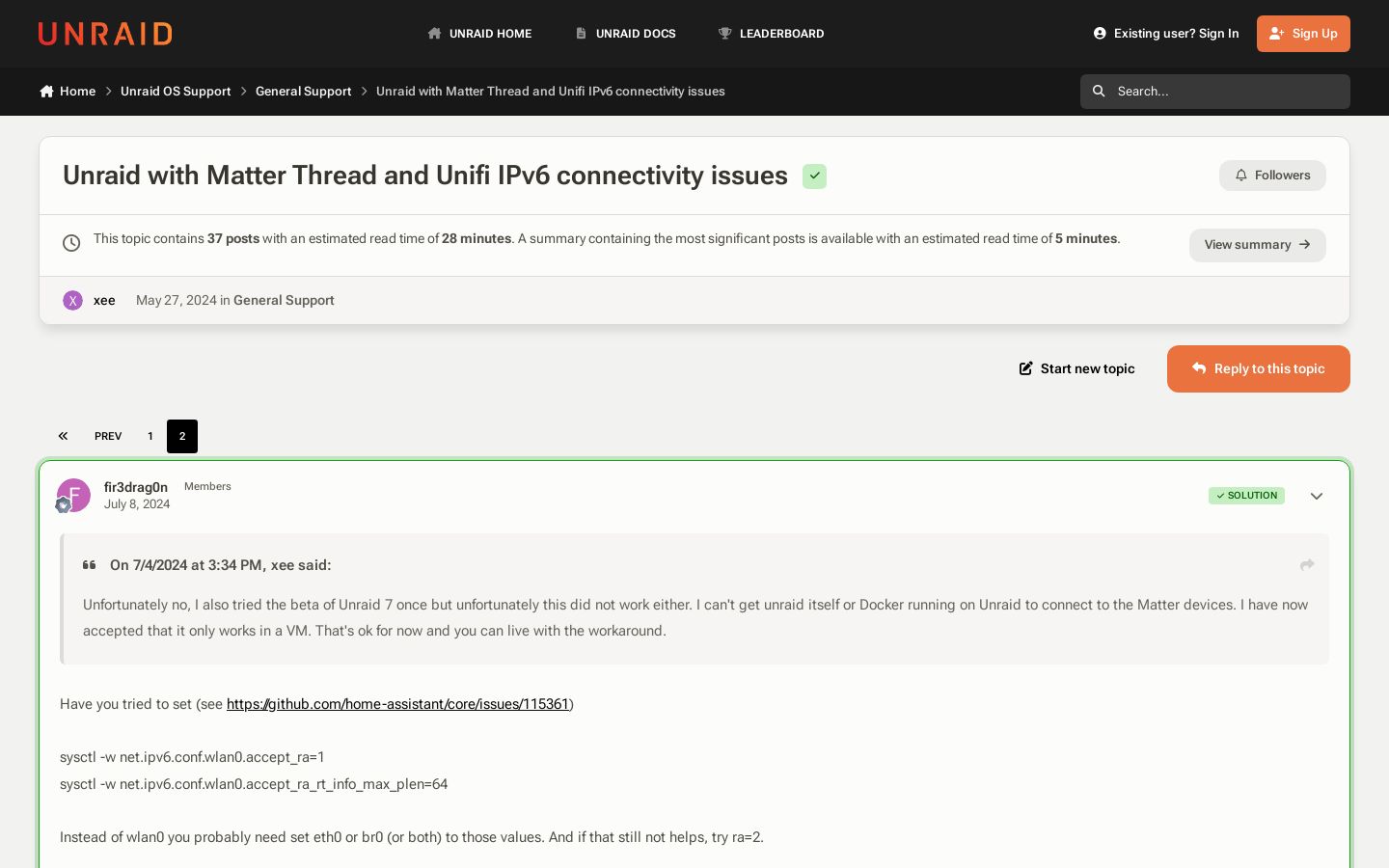Open General Support link under topic title
The width and height of the screenshot is (1389, 868).
pyautogui.click(x=284, y=301)
